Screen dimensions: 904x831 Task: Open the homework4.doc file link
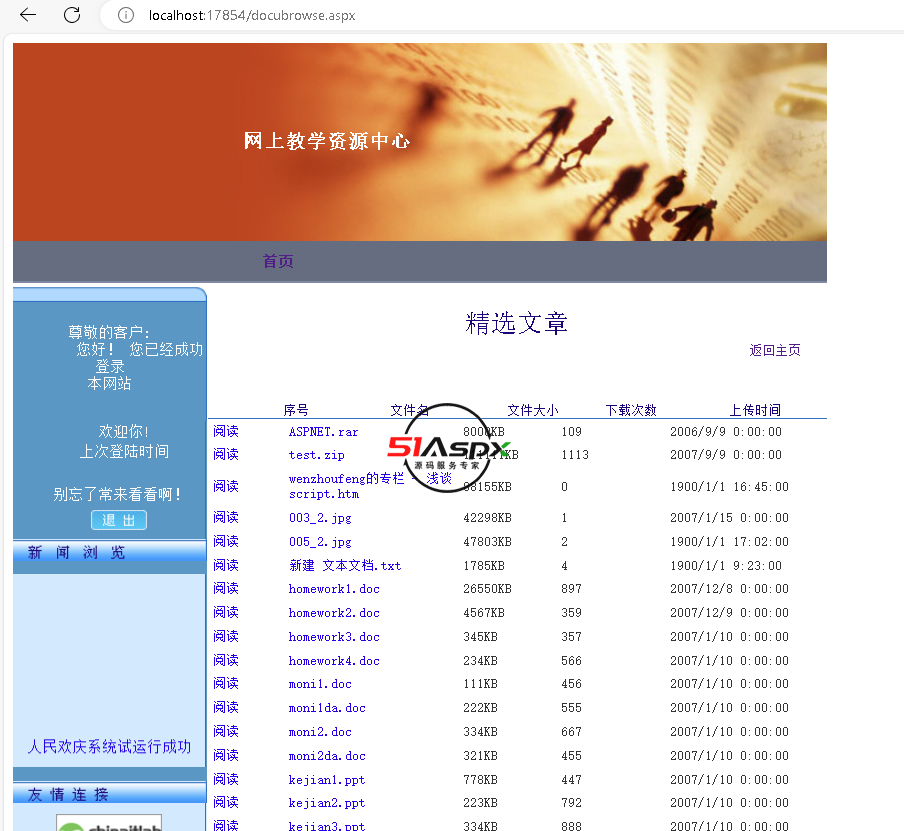pos(334,661)
